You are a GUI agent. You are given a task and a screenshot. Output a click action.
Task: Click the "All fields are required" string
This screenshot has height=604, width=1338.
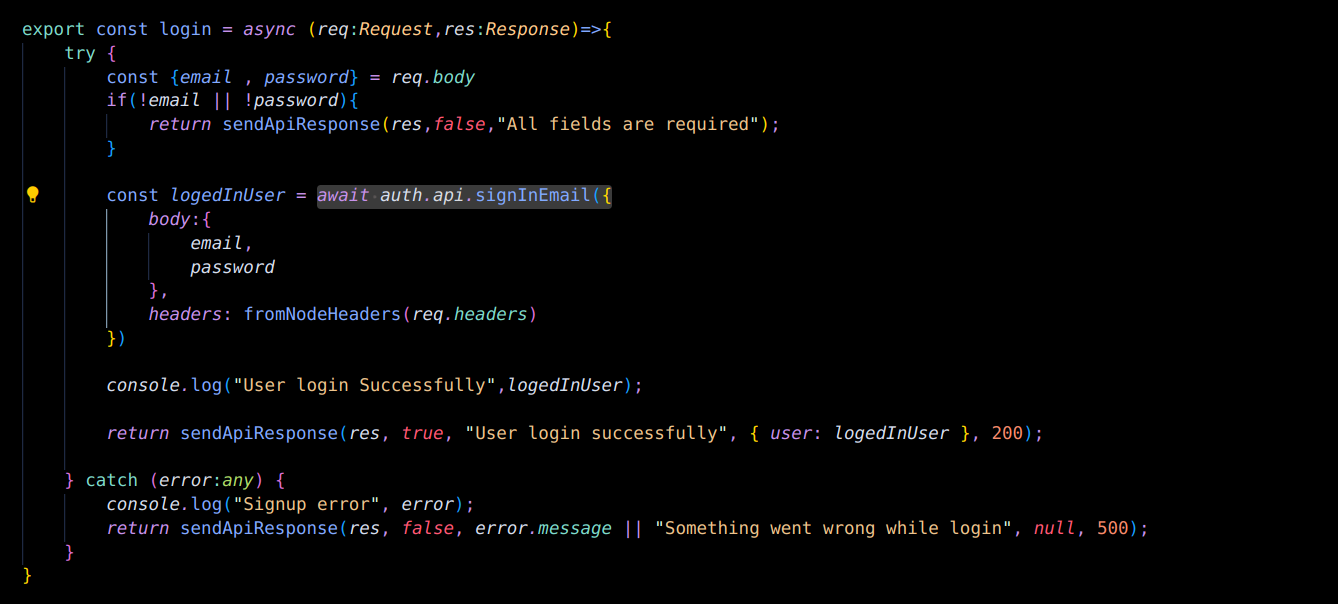tap(632, 124)
